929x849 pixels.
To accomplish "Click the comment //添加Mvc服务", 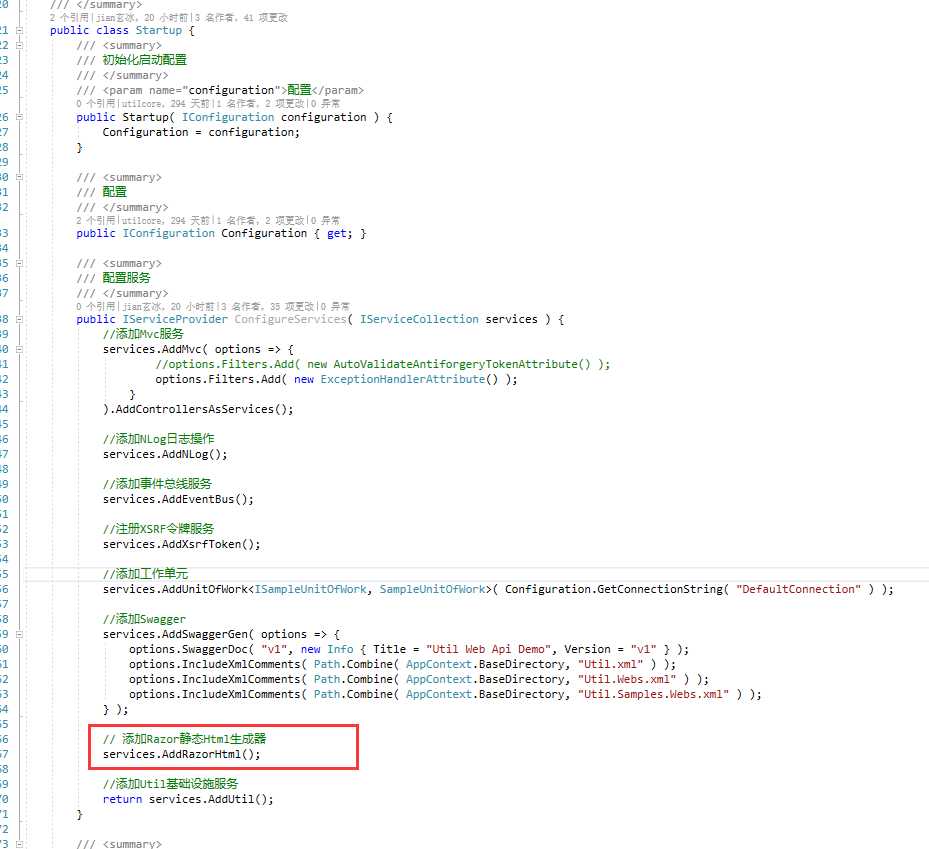I will 143,334.
